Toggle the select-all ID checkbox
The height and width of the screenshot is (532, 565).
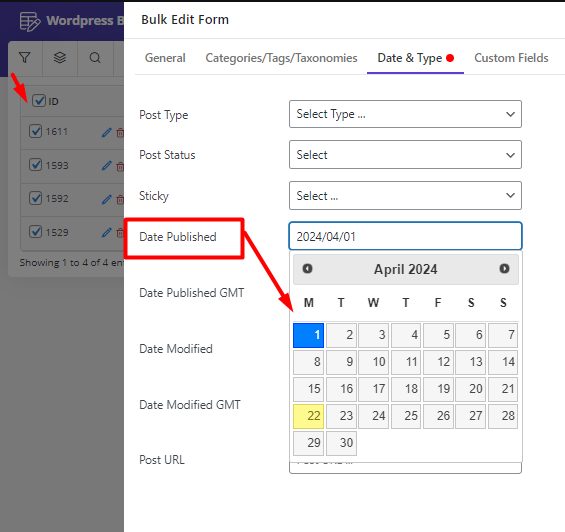[x=39, y=101]
